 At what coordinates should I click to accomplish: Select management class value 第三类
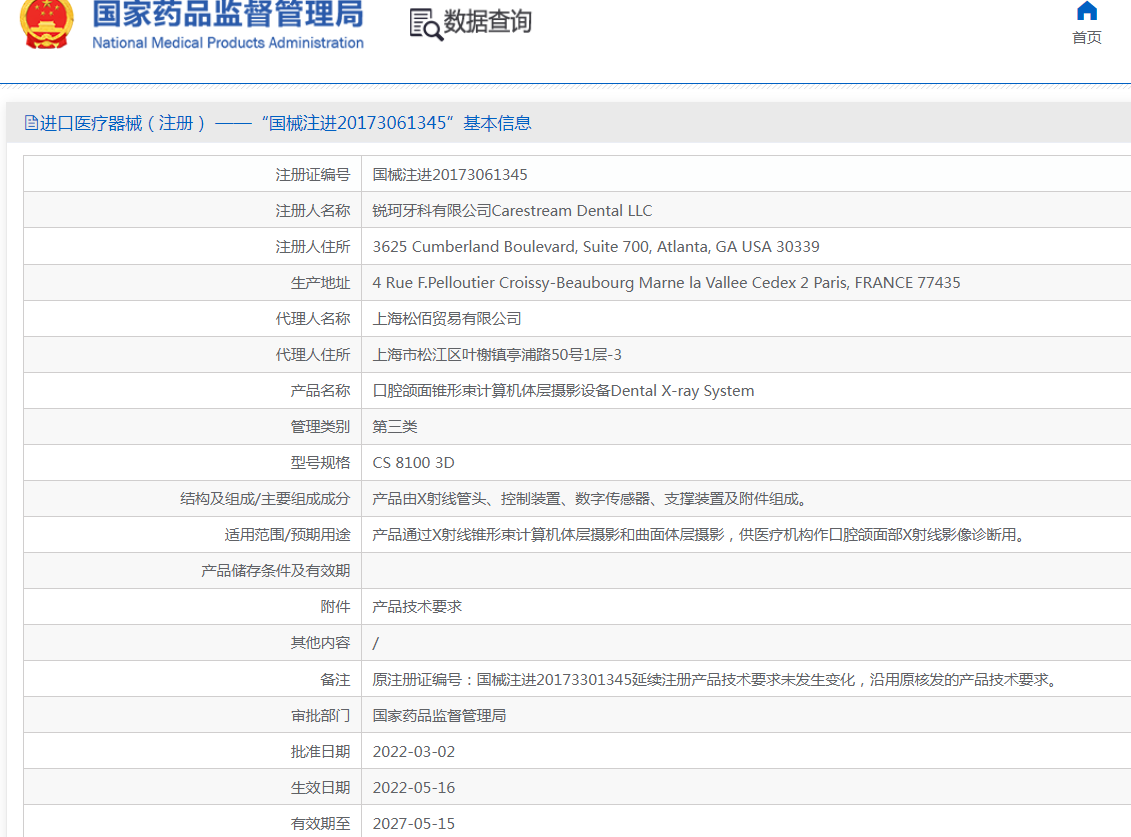(395, 427)
